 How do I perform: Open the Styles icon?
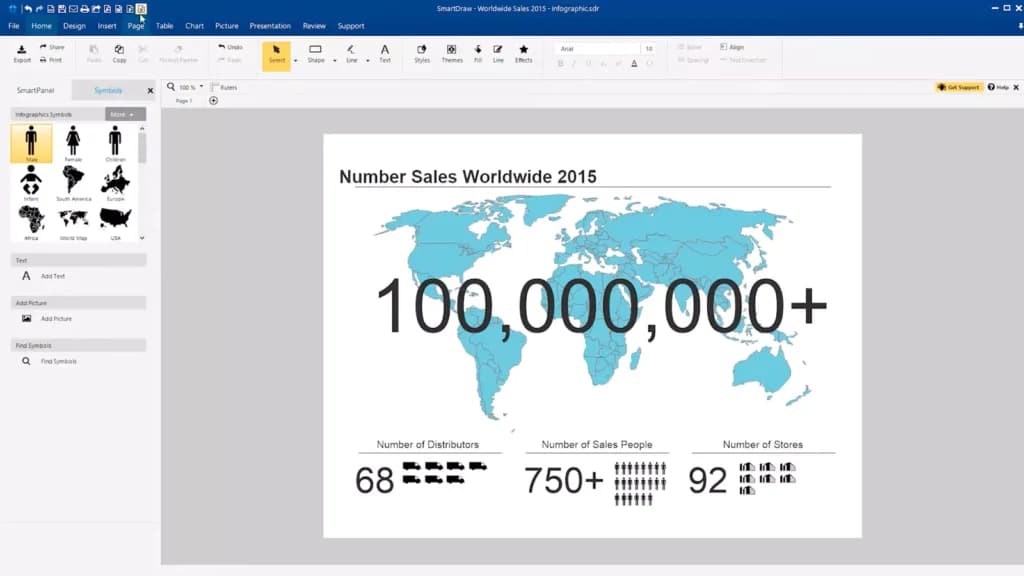coord(422,54)
